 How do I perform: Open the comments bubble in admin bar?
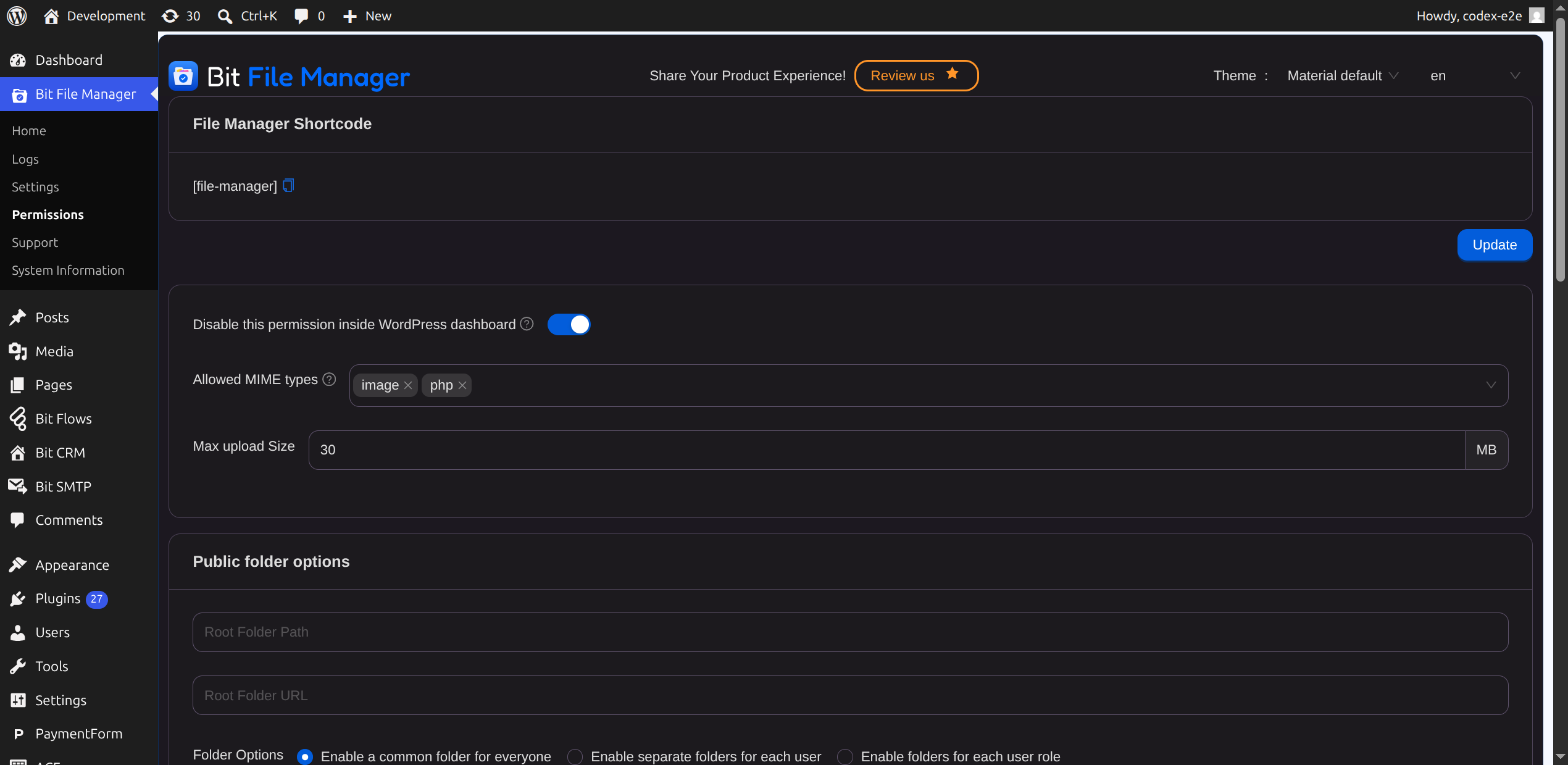(301, 16)
